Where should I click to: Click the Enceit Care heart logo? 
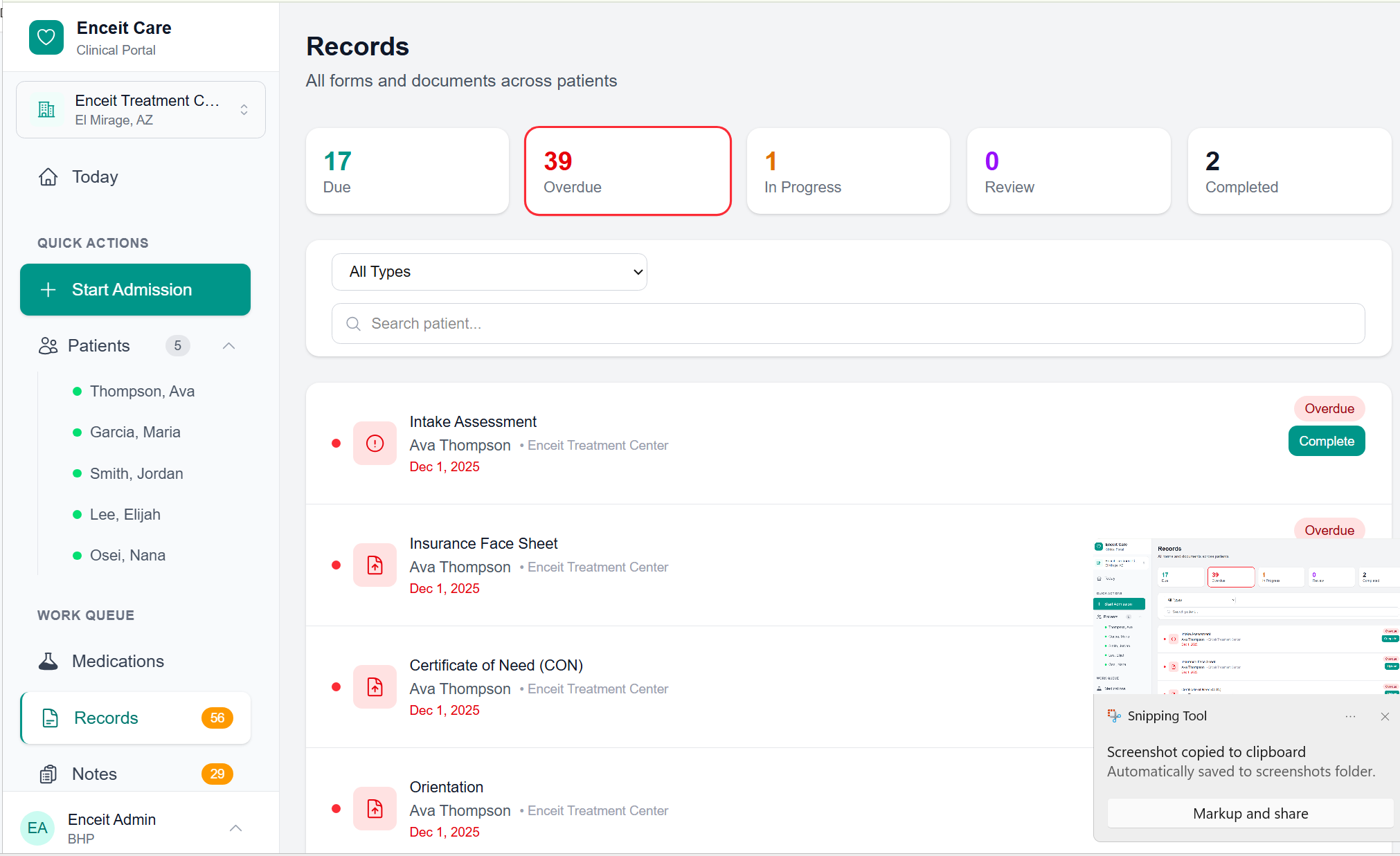(46, 37)
